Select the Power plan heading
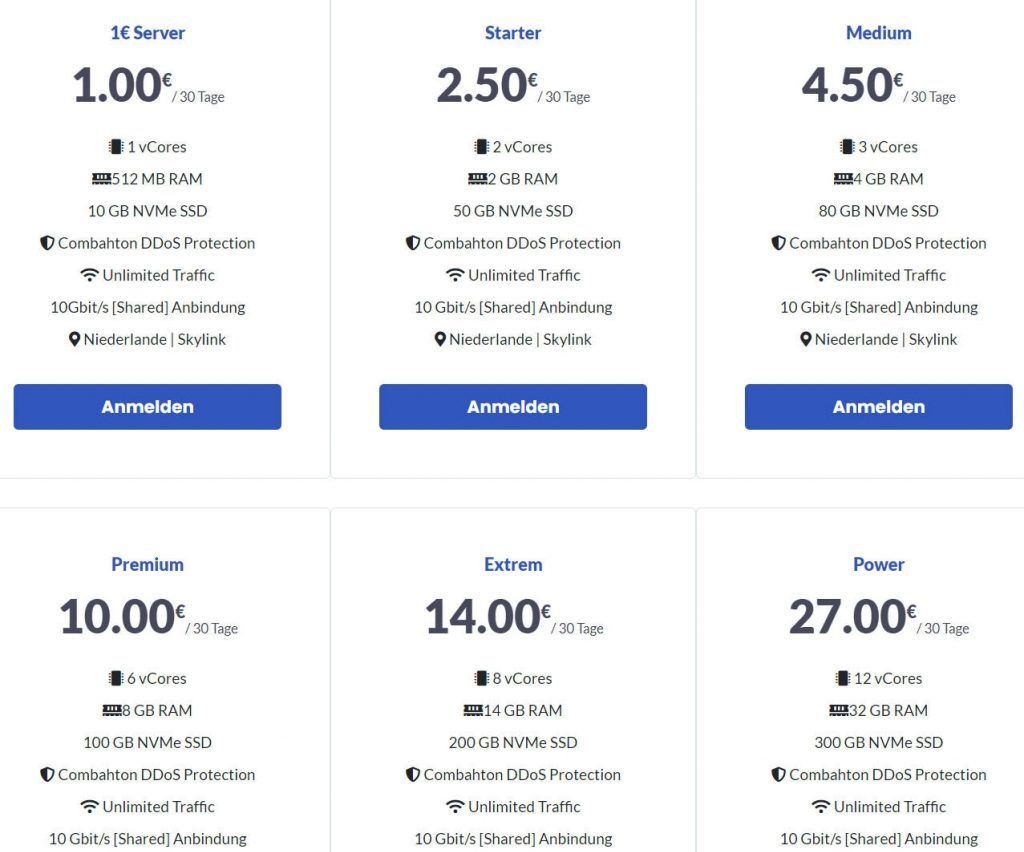Viewport: 1024px width, 852px height. (879, 564)
